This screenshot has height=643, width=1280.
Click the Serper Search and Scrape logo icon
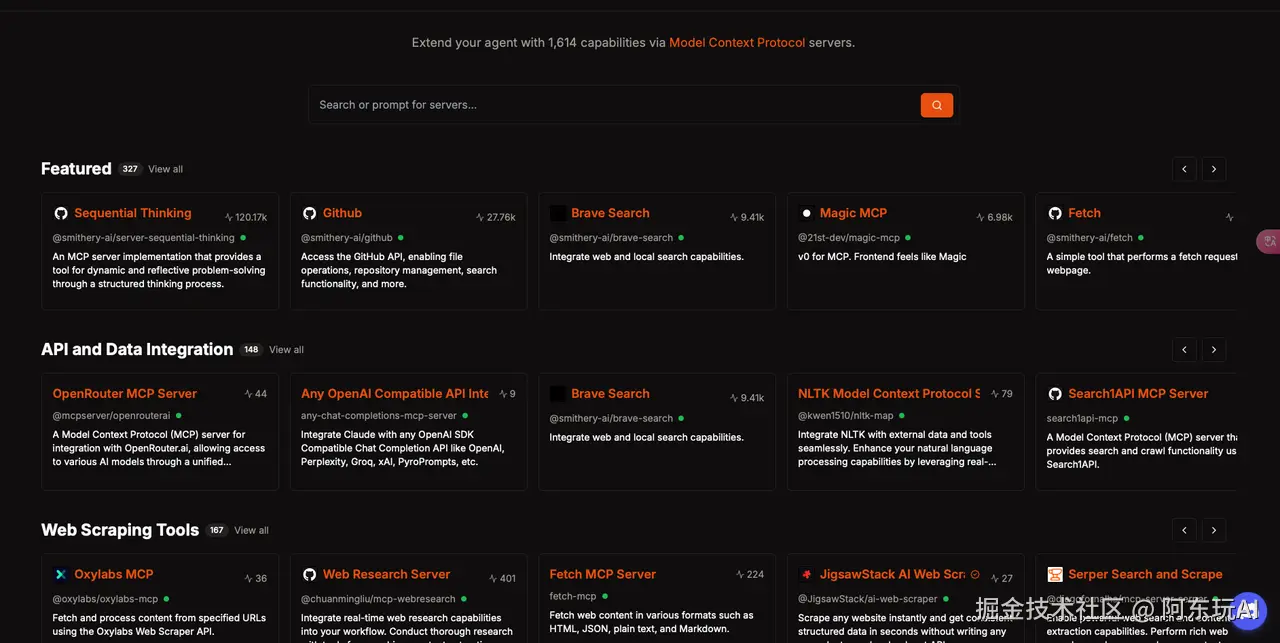tap(1055, 574)
